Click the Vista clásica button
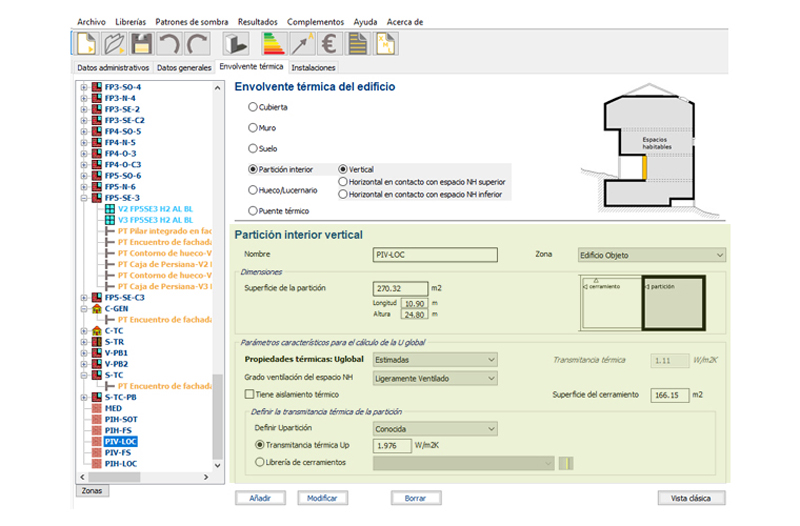The height and width of the screenshot is (526, 800). click(691, 498)
